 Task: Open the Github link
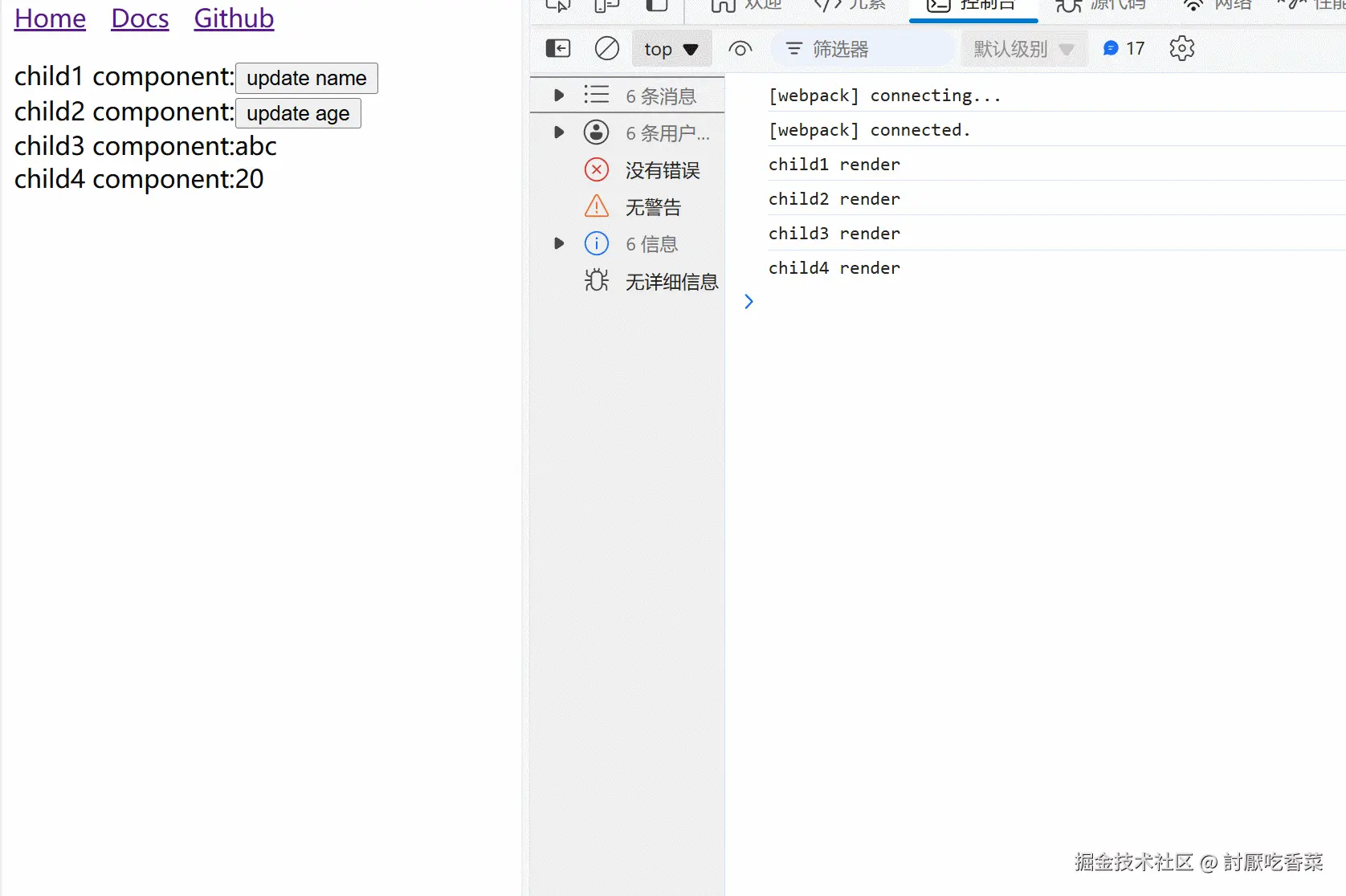[233, 18]
